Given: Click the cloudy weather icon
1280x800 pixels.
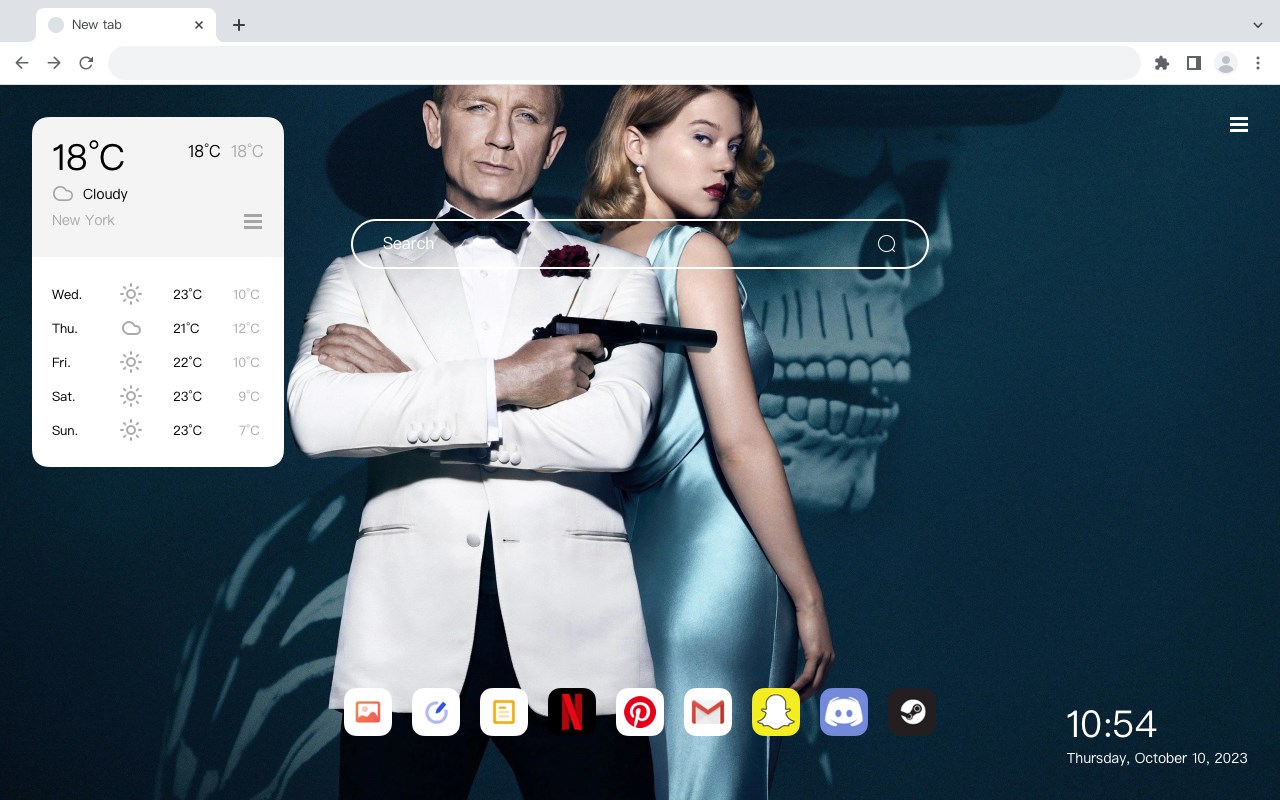Looking at the screenshot, I should [63, 194].
